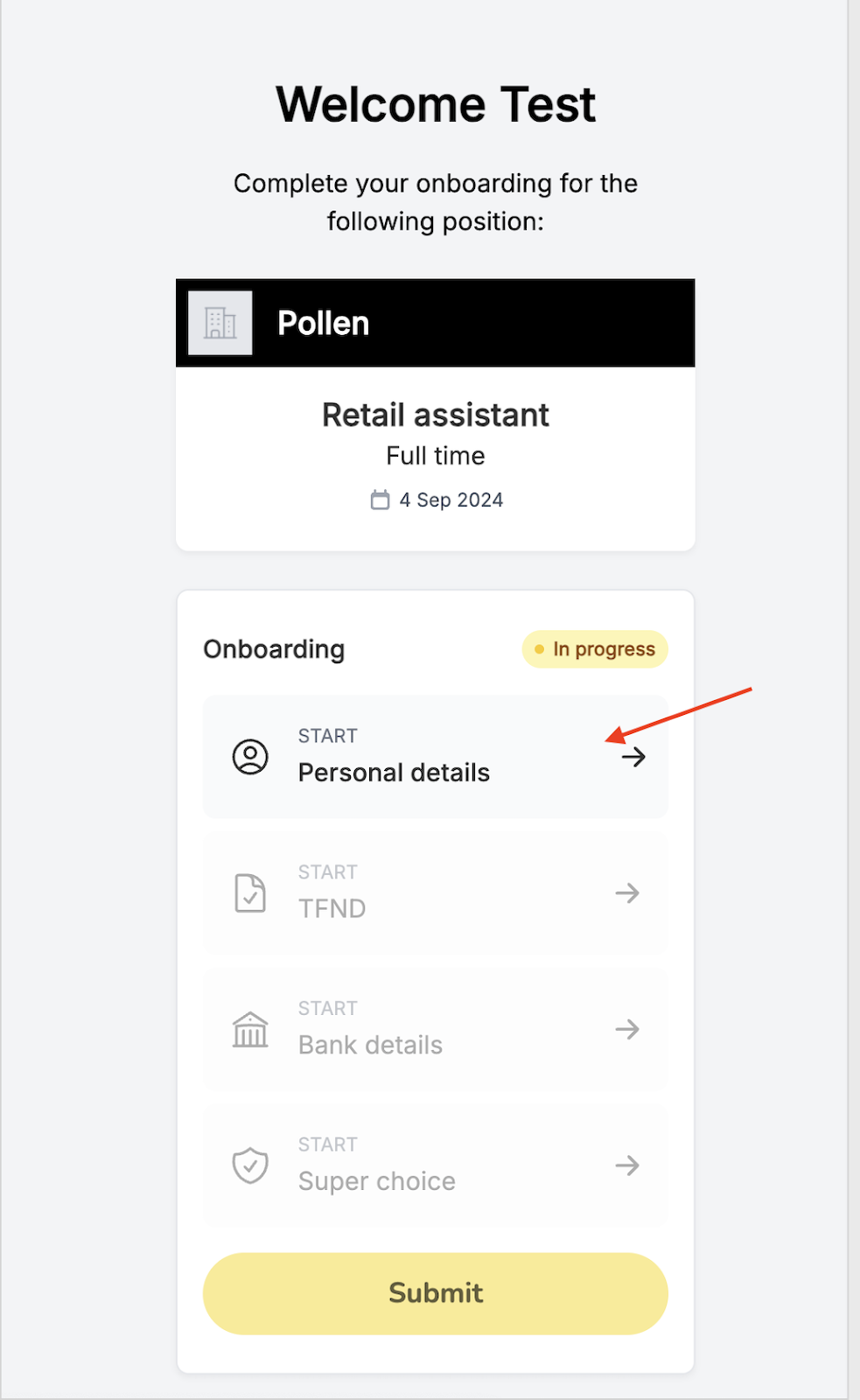Click the Onboarding section heading
Viewport: 860px width, 1400px height.
[274, 649]
